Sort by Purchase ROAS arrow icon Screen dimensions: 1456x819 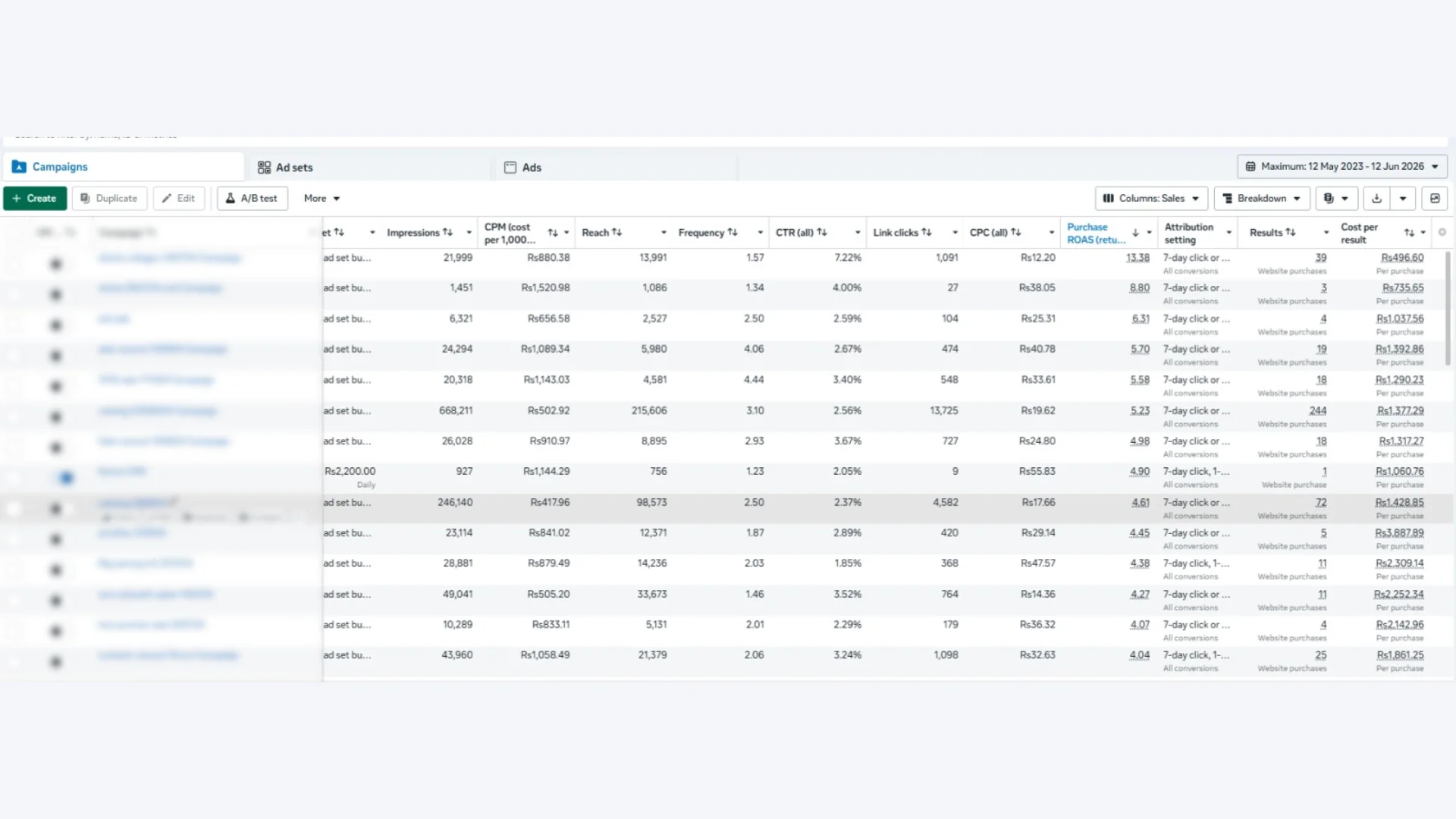[x=1135, y=233]
